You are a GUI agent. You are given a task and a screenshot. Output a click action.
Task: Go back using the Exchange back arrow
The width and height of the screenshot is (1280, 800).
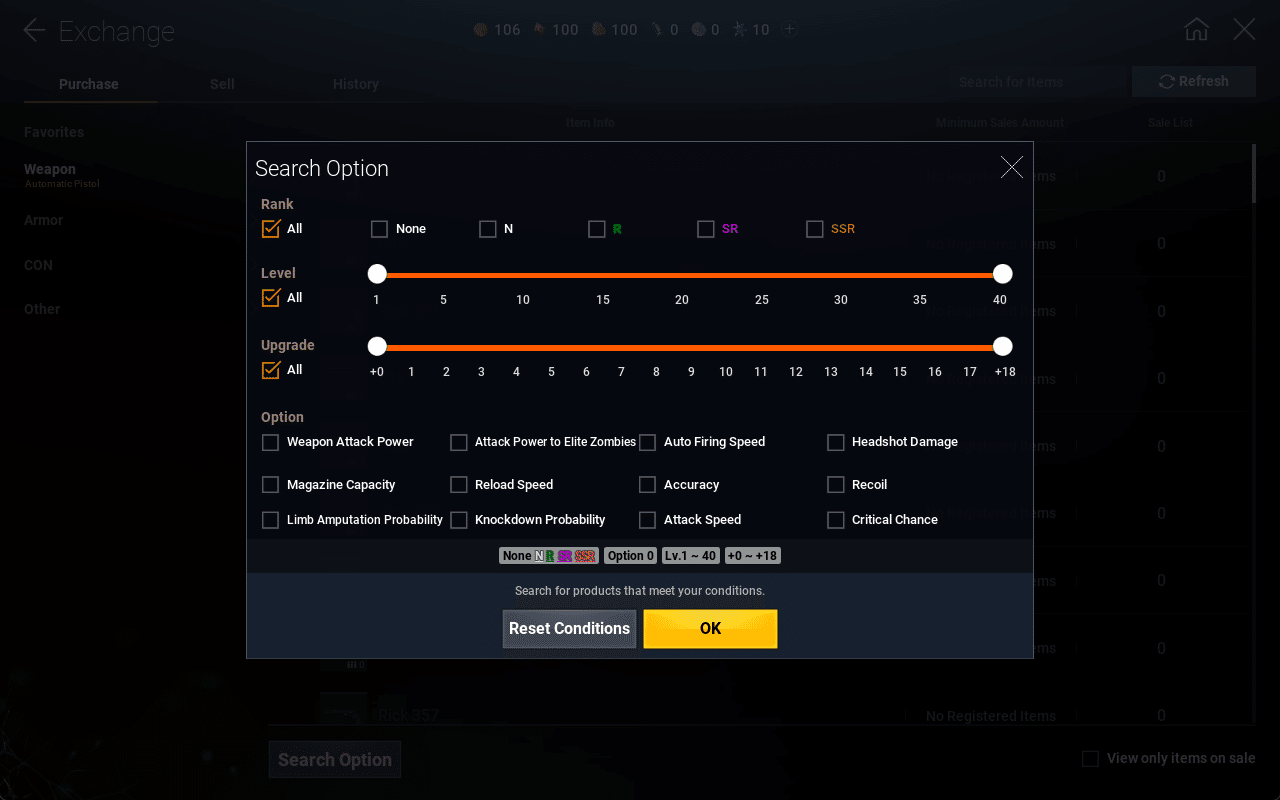click(34, 31)
